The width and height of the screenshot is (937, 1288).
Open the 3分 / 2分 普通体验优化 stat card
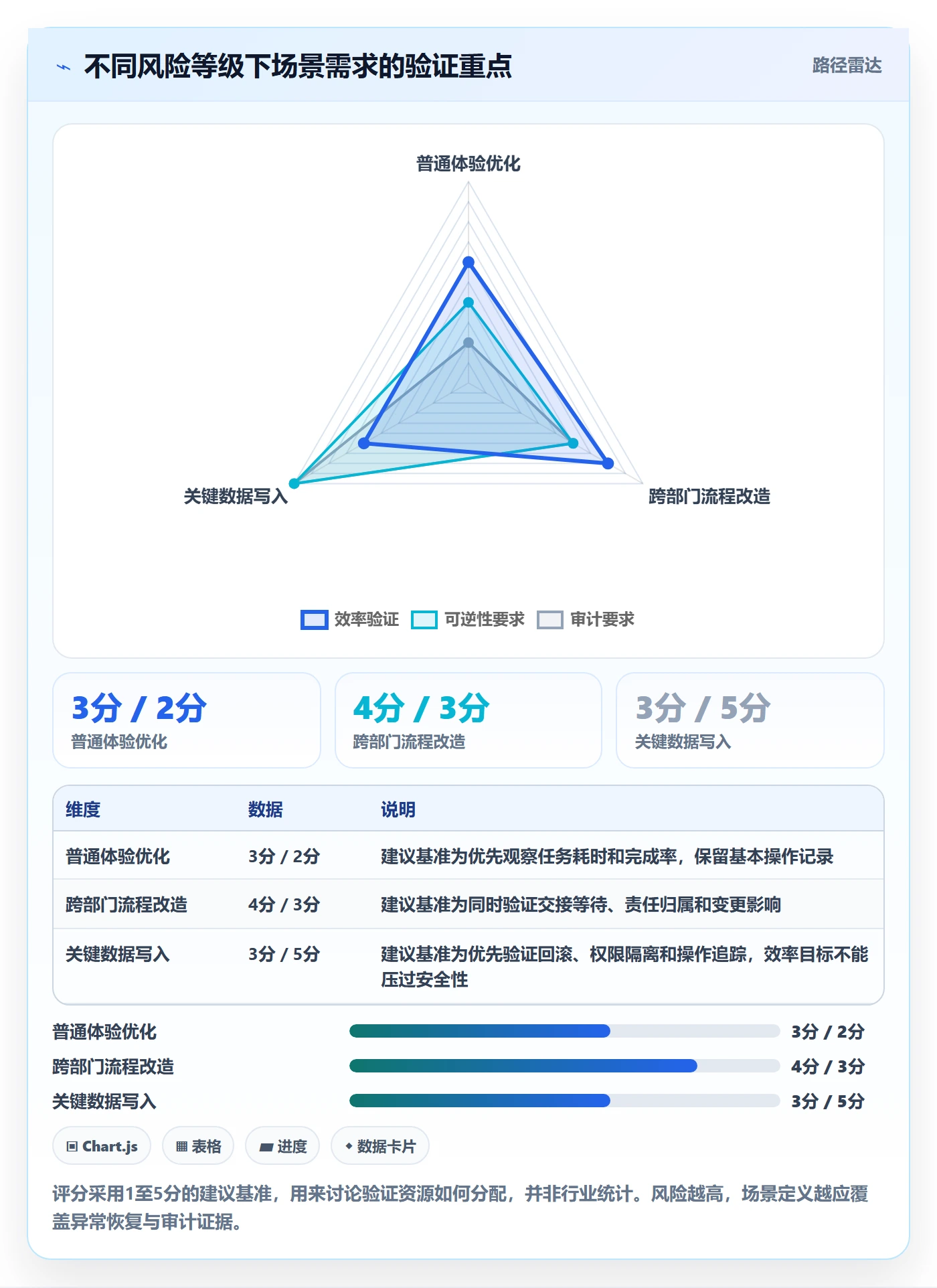[x=187, y=720]
